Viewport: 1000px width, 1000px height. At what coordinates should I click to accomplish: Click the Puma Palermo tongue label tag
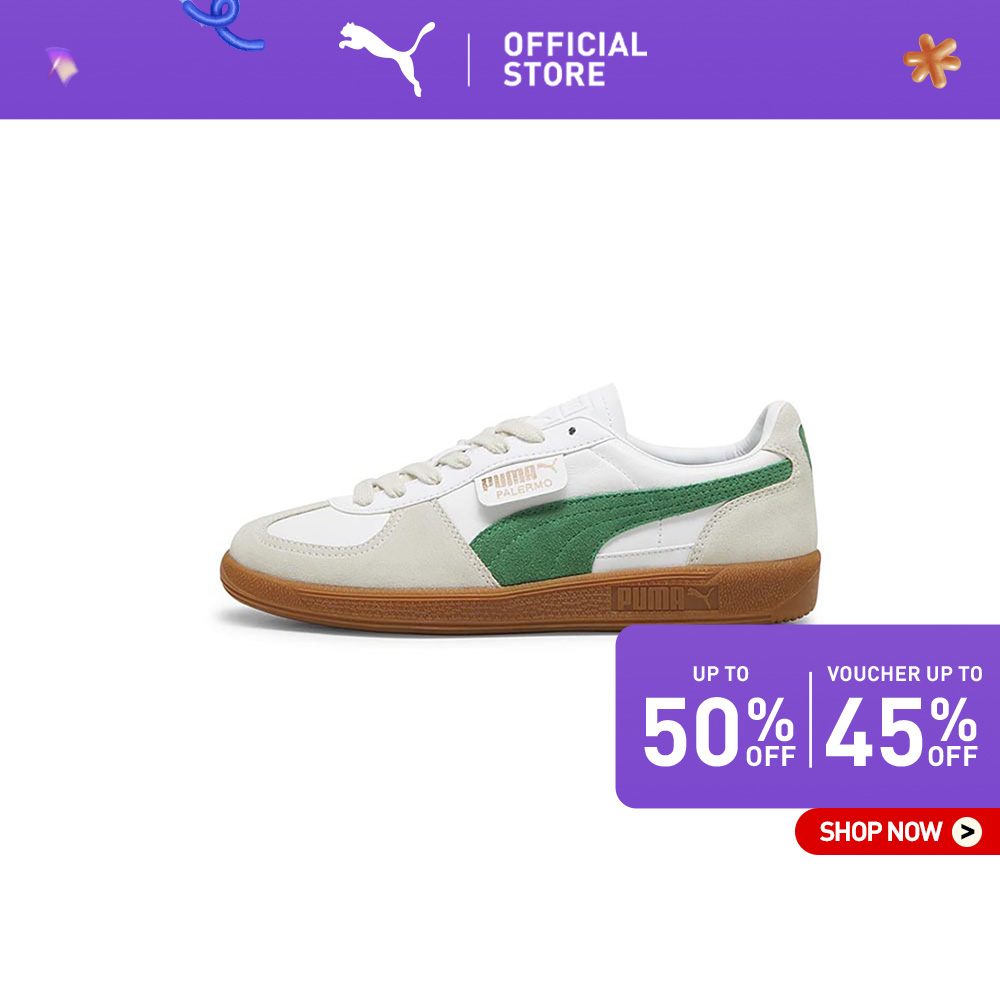pos(520,481)
